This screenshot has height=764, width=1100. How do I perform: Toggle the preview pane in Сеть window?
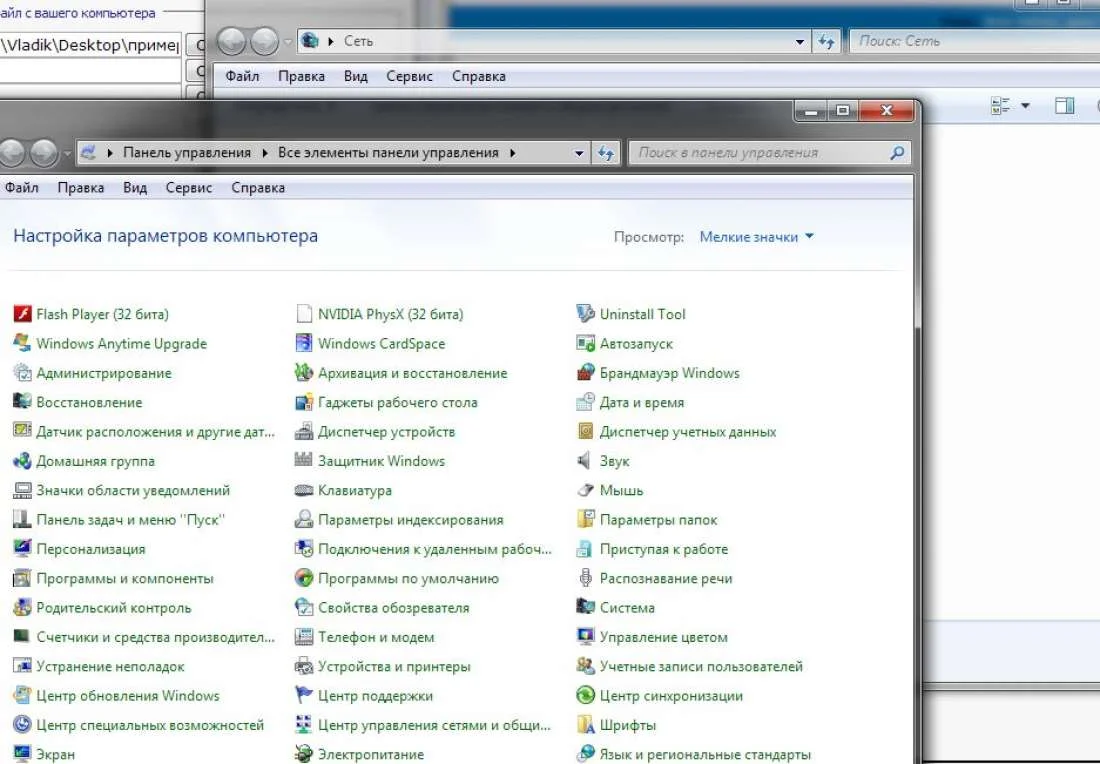tap(1064, 106)
